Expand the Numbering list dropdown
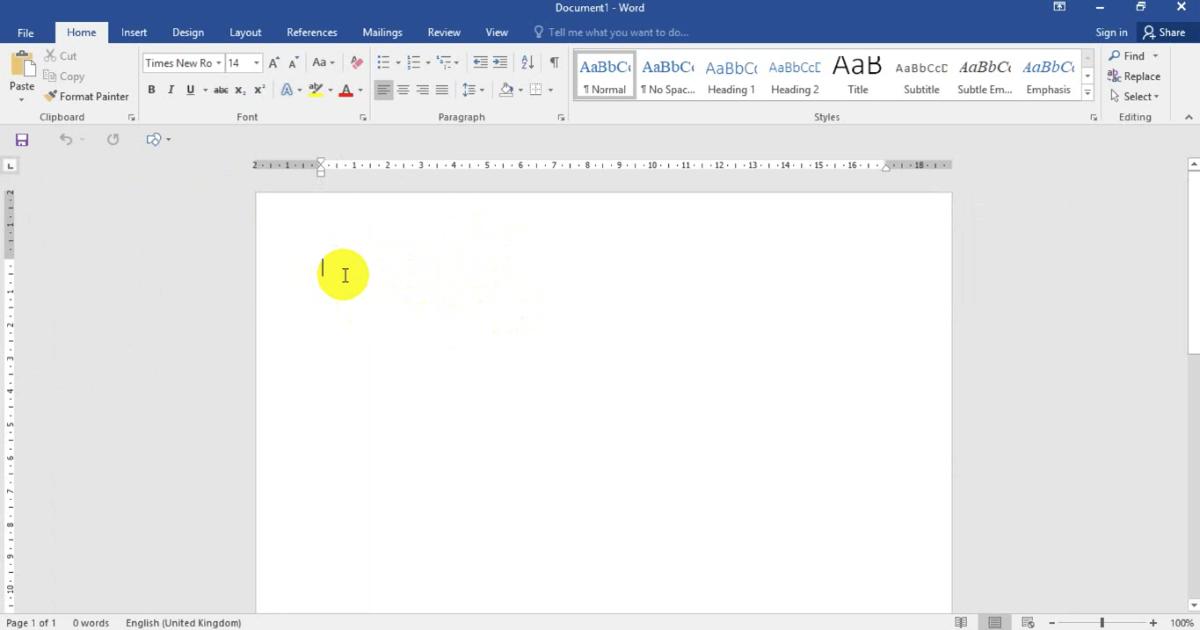Viewport: 1200px width, 630px height. (428, 63)
